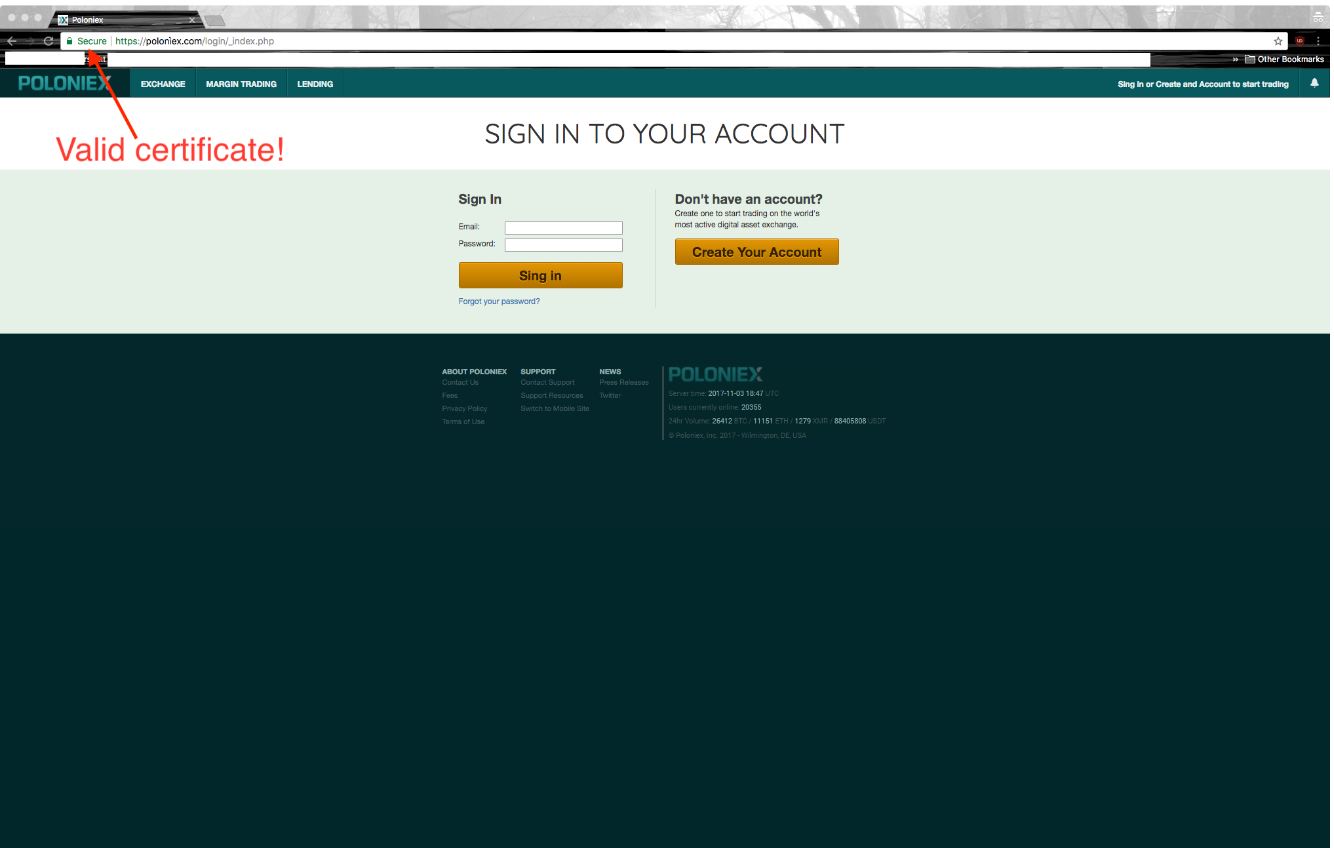Reload the page with the refresh icon

point(48,41)
